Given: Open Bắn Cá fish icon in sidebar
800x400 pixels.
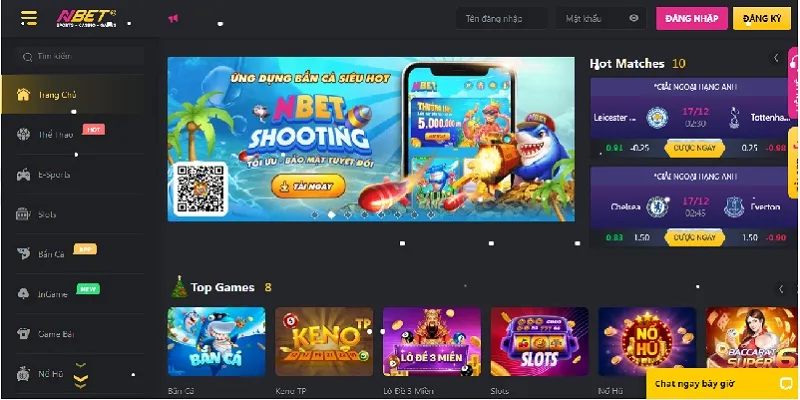Looking at the screenshot, I should pyautogui.click(x=23, y=254).
